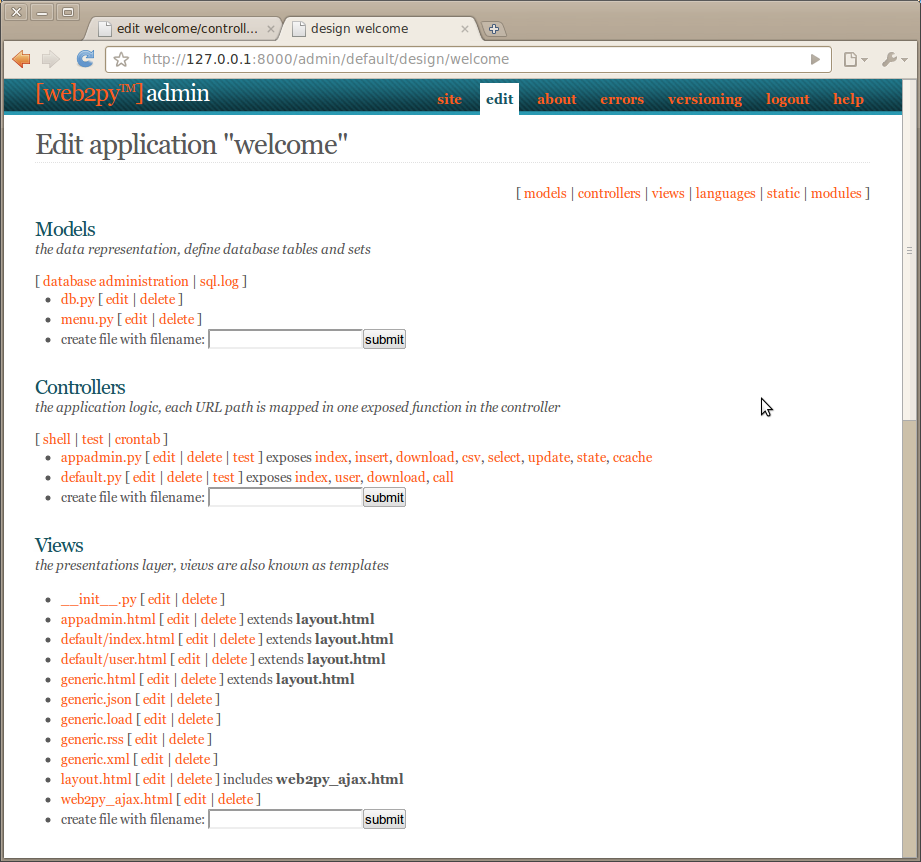Click the go arrow in address bar
This screenshot has width=921, height=862.
tap(815, 59)
